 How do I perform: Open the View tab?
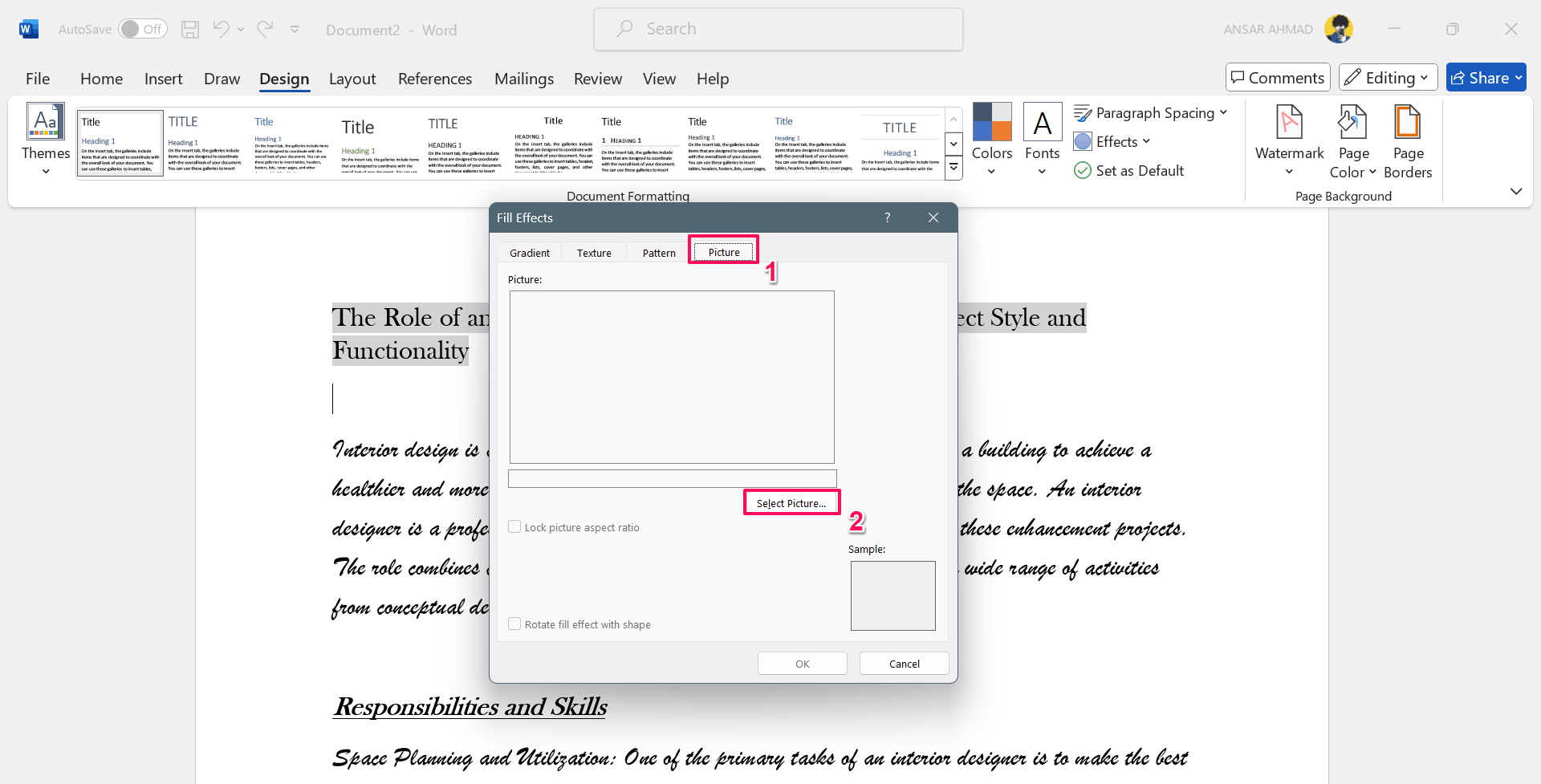[659, 79]
